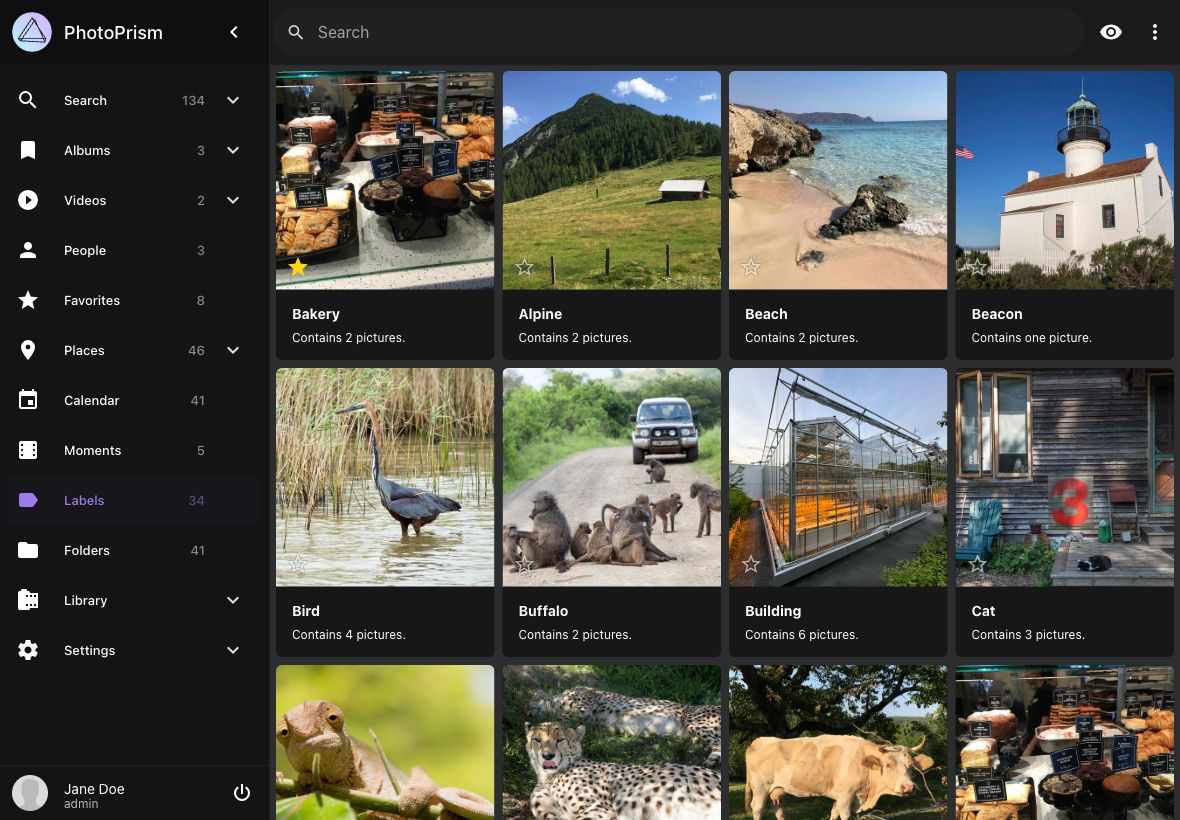Viewport: 1180px width, 820px height.
Task: Expand the Settings submenu chevron
Action: [233, 650]
